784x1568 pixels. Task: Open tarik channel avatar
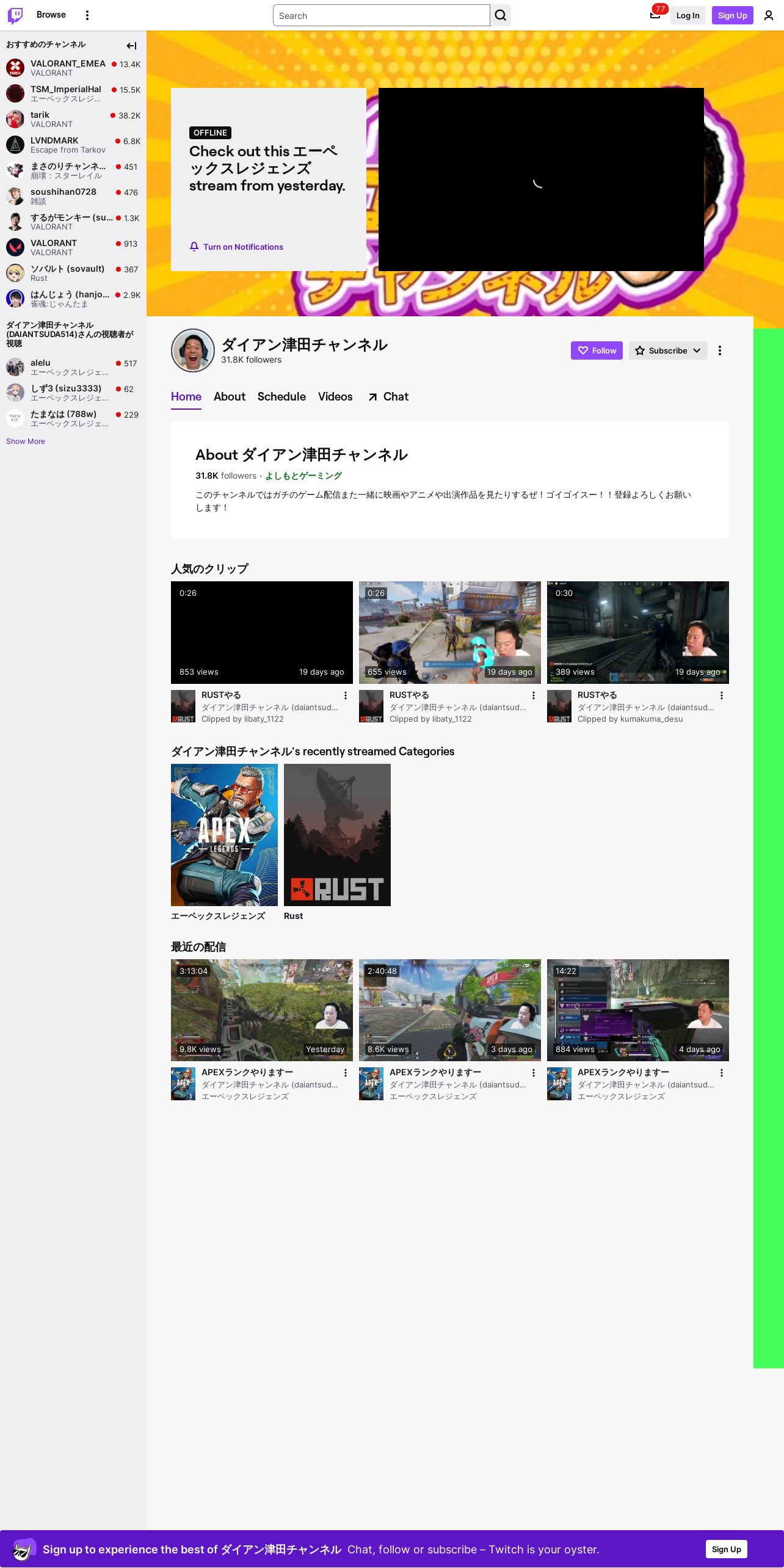[15, 119]
